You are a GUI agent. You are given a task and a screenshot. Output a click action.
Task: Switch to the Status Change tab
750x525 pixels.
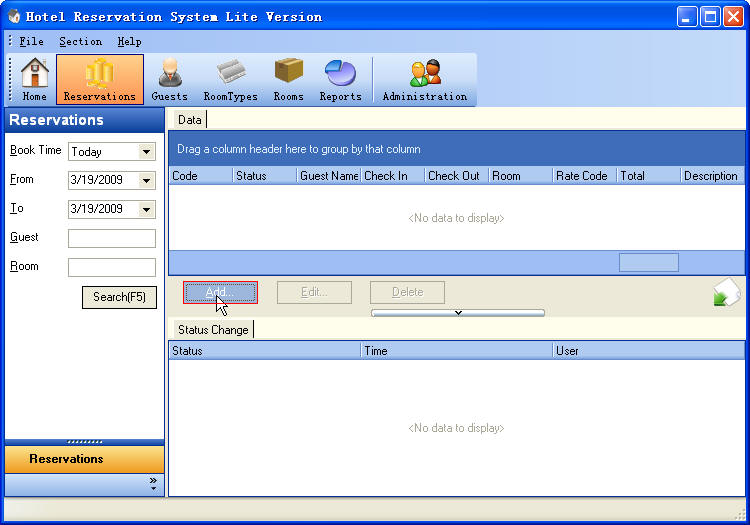[212, 330]
